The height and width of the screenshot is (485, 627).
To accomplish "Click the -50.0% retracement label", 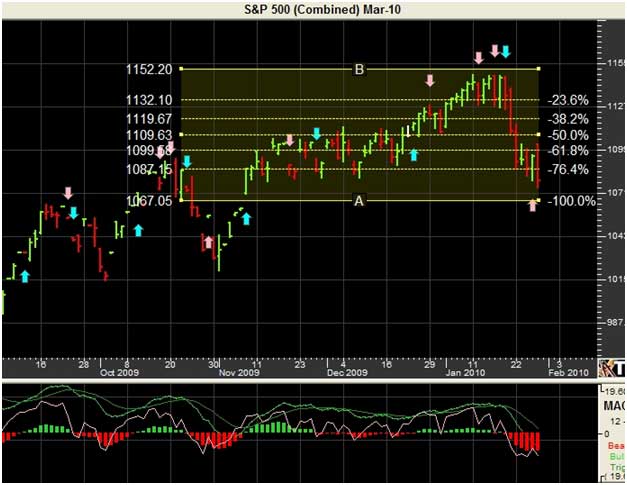I will pyautogui.click(x=568, y=135).
